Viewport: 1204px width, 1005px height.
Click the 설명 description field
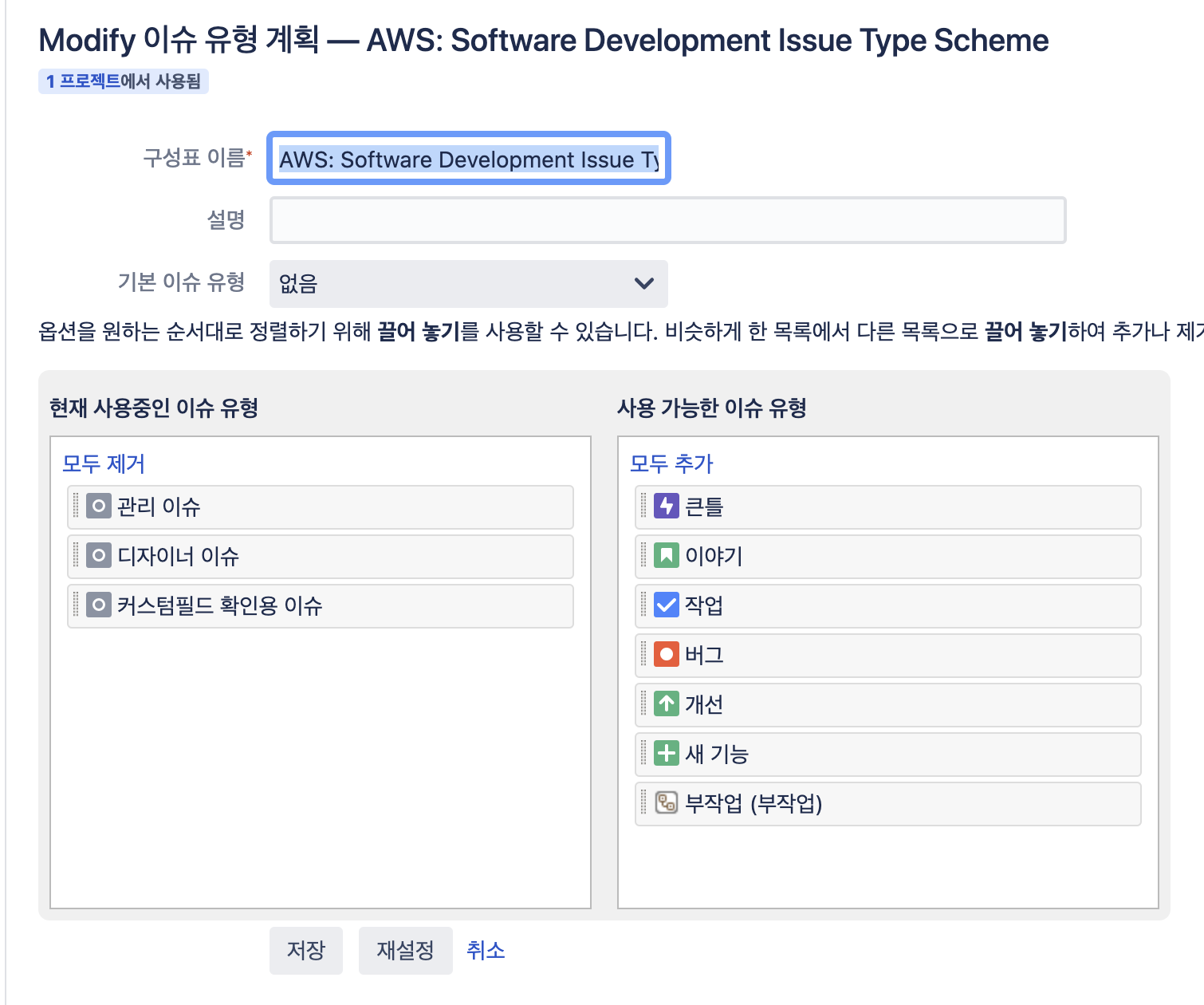pyautogui.click(x=668, y=220)
